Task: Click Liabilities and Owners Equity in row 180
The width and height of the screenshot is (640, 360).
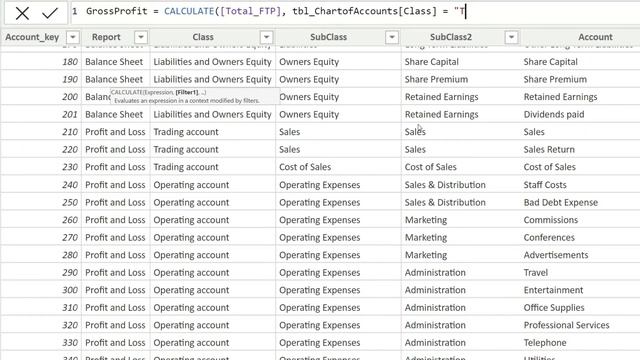Action: [212, 62]
